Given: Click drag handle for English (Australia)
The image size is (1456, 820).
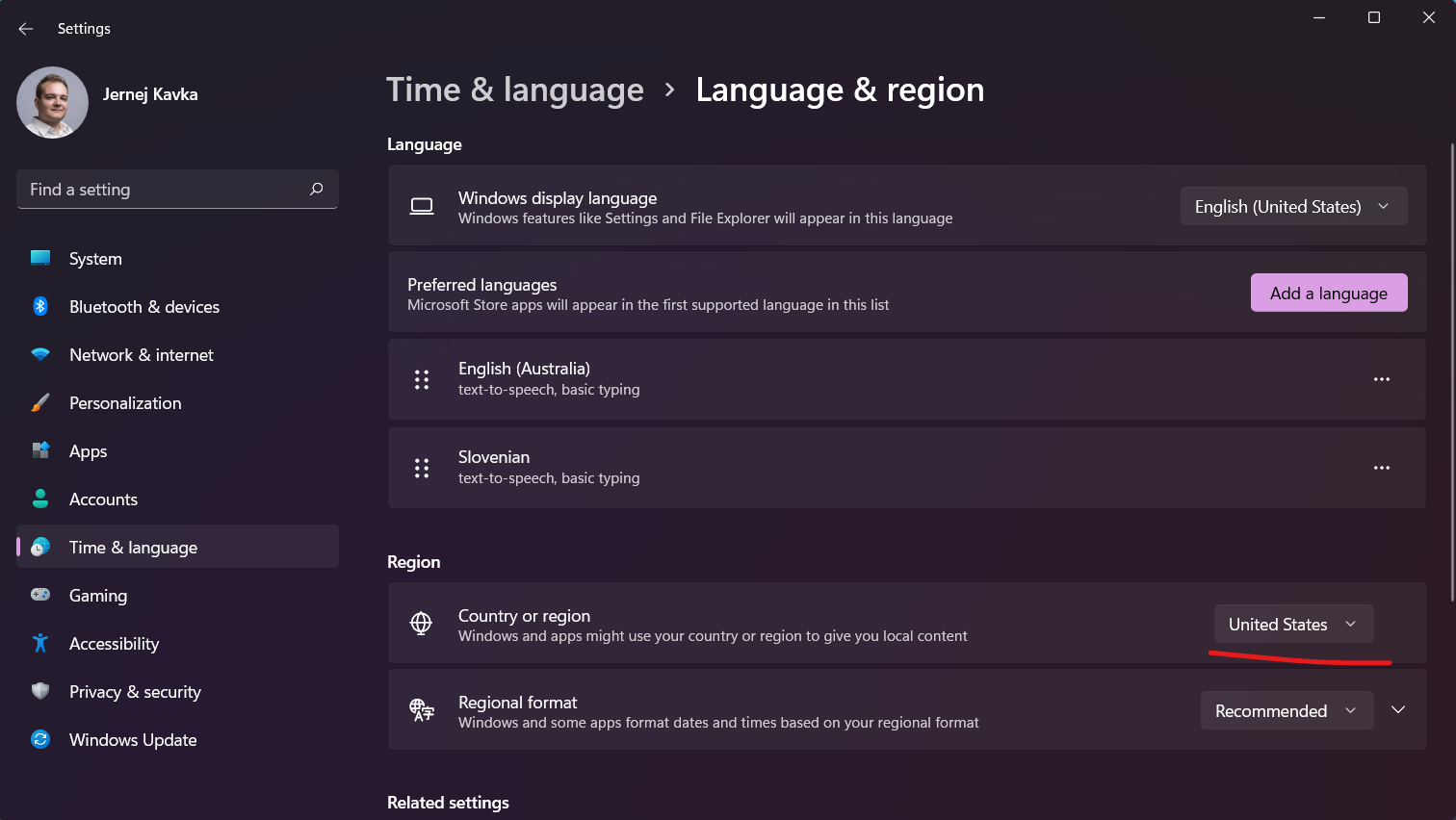Looking at the screenshot, I should pos(422,379).
